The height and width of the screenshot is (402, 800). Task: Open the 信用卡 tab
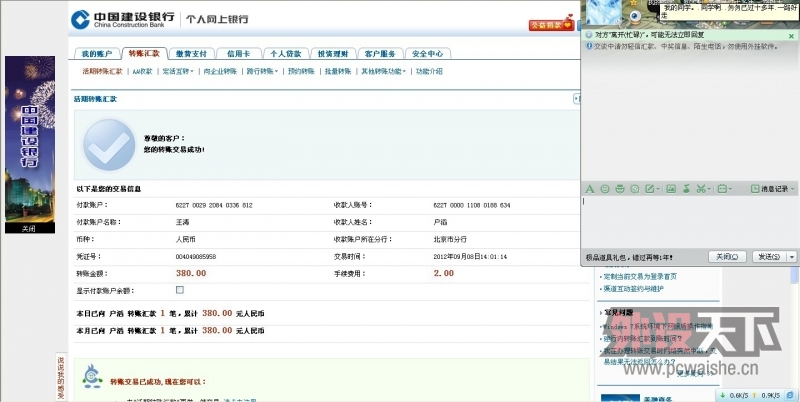(x=239, y=53)
